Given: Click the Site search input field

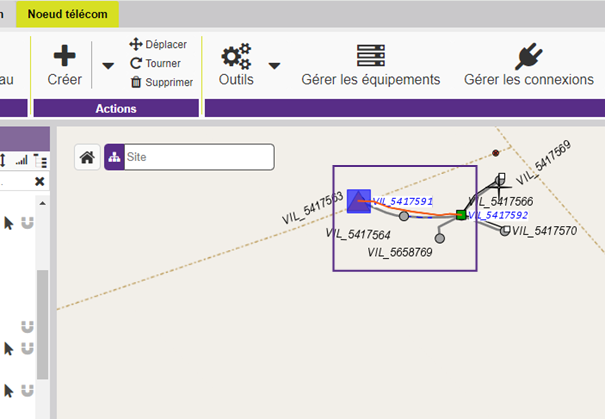Looking at the screenshot, I should (x=198, y=157).
